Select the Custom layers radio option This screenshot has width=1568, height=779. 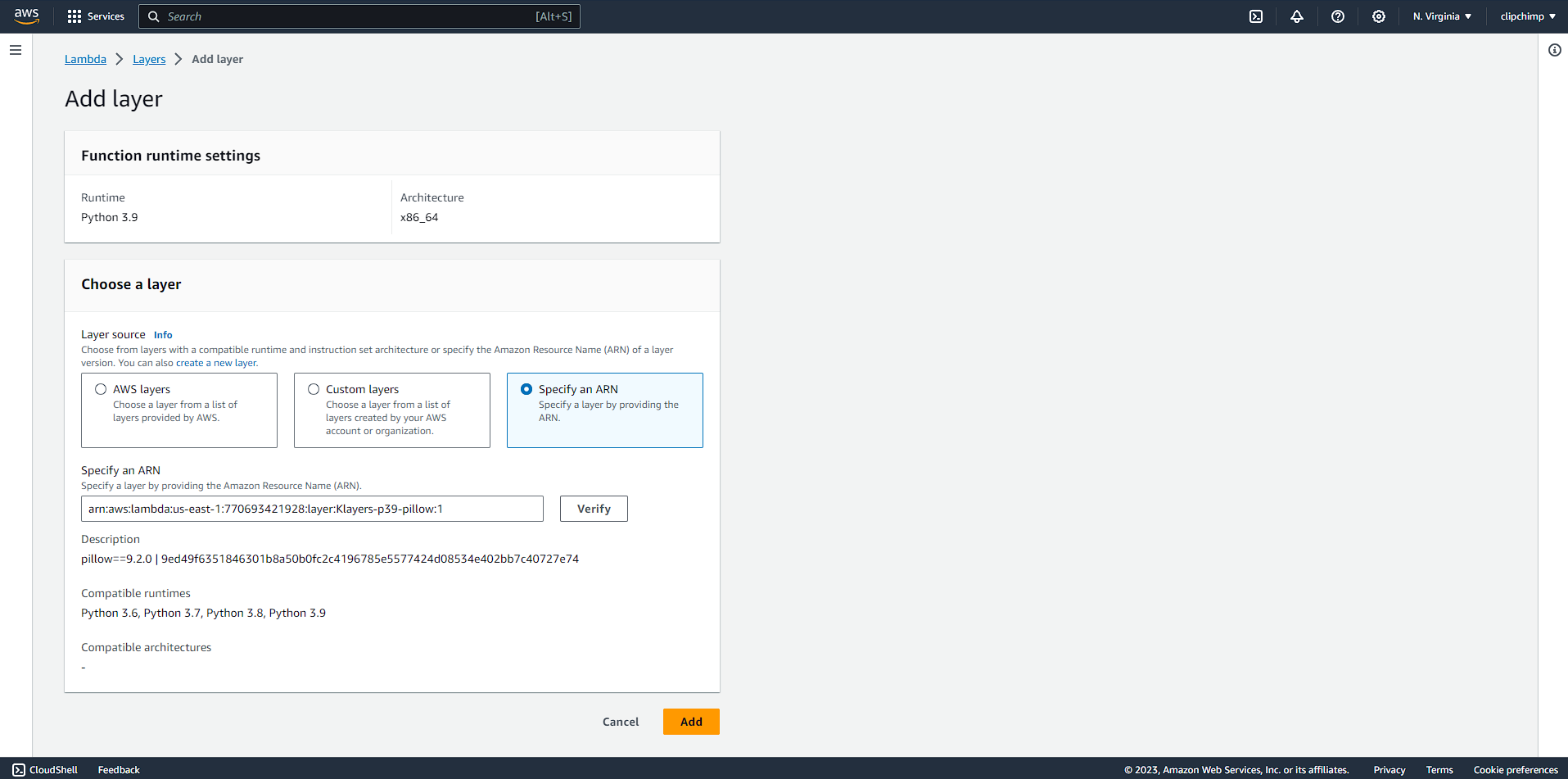click(314, 389)
